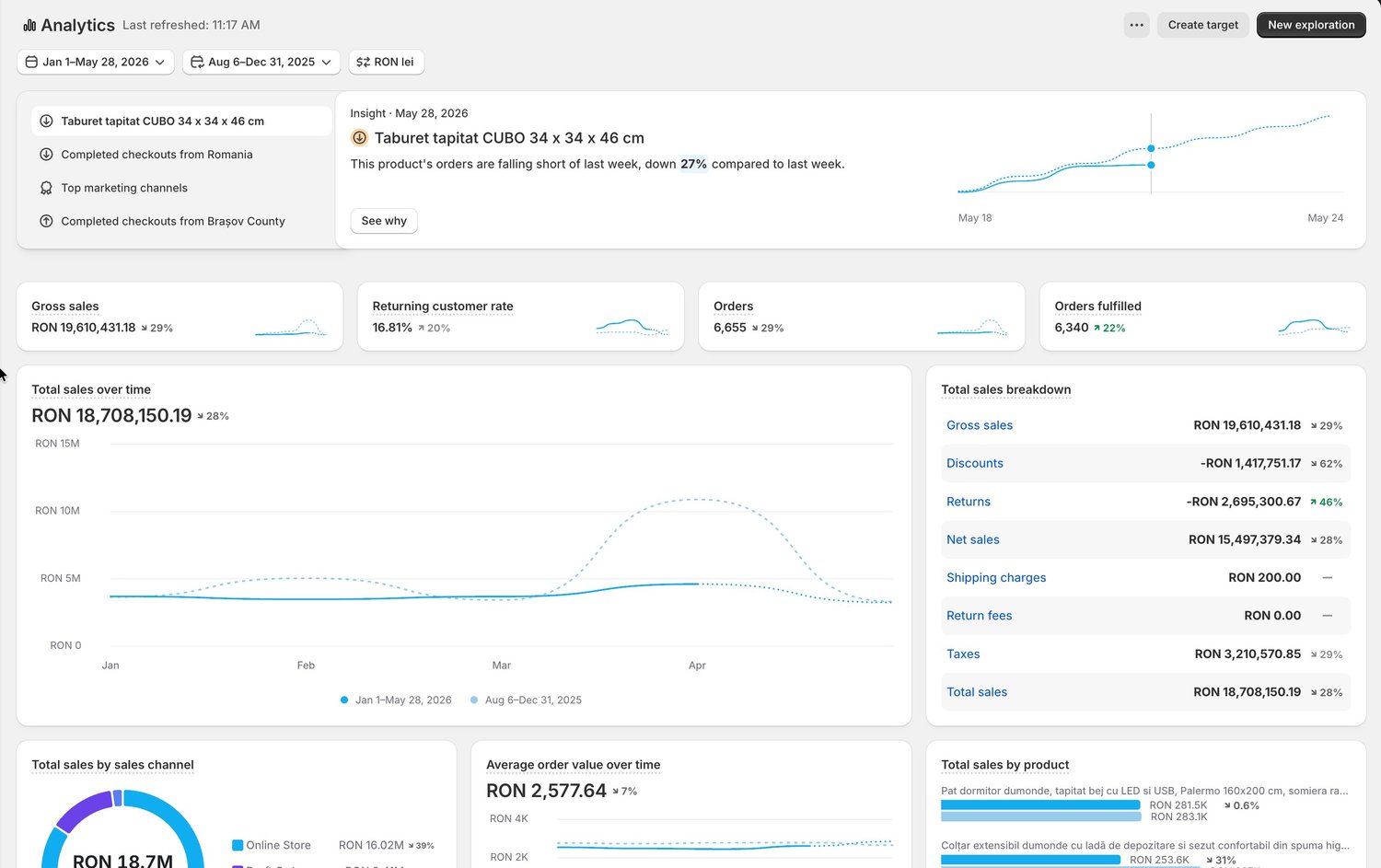
Task: Click the Colțar extensibil dumonde product name
Action: pos(1145,845)
